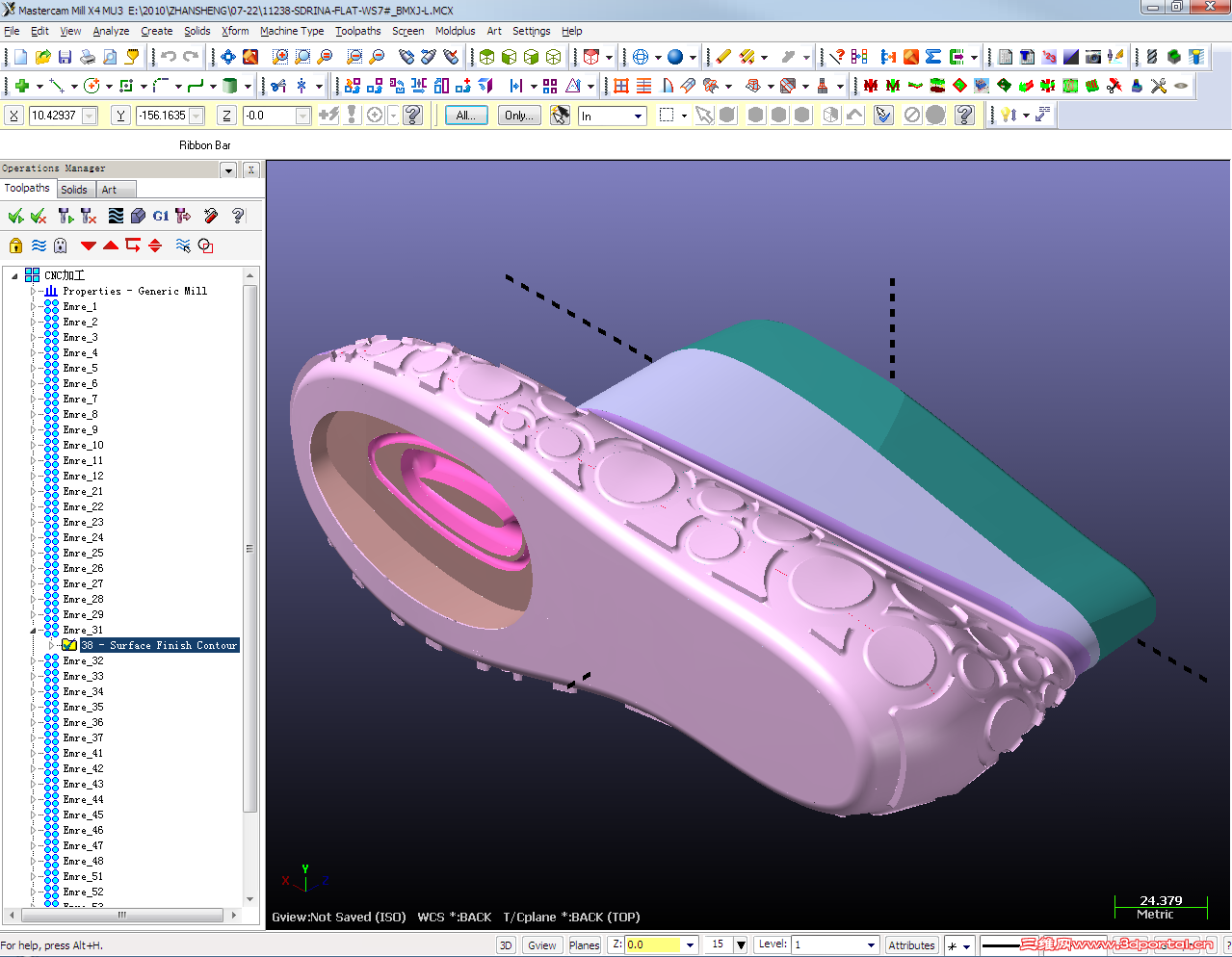The image size is (1232, 957).
Task: Click the verify solid block icon
Action: click(x=138, y=216)
